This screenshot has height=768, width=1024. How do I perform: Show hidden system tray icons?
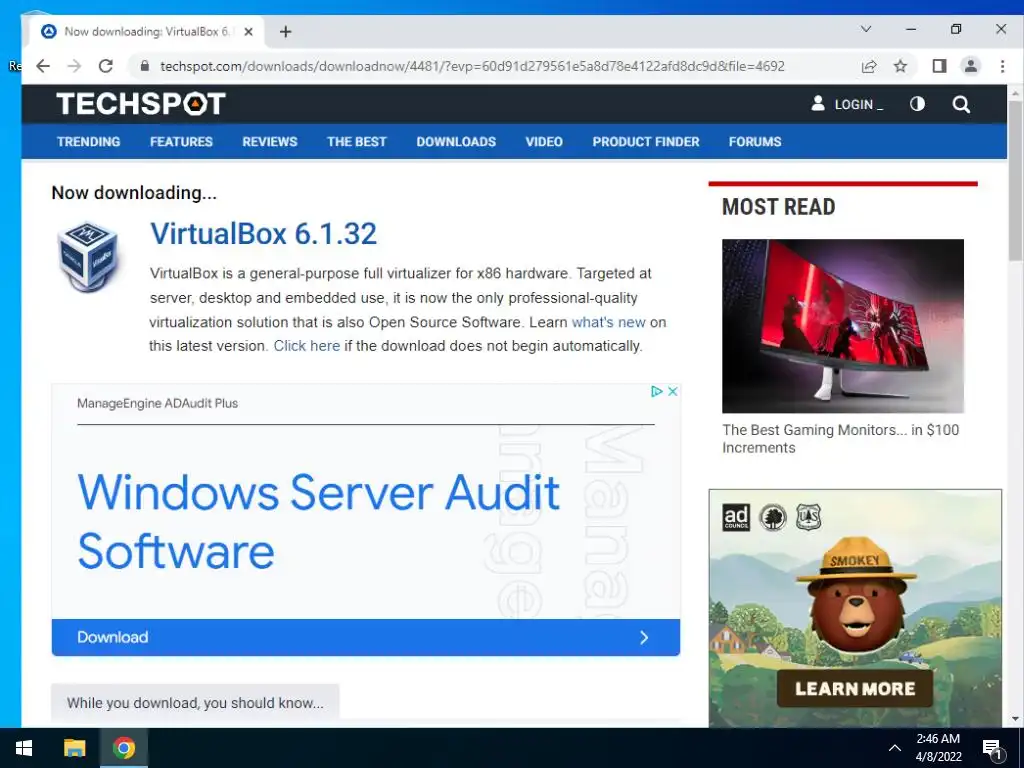click(895, 748)
